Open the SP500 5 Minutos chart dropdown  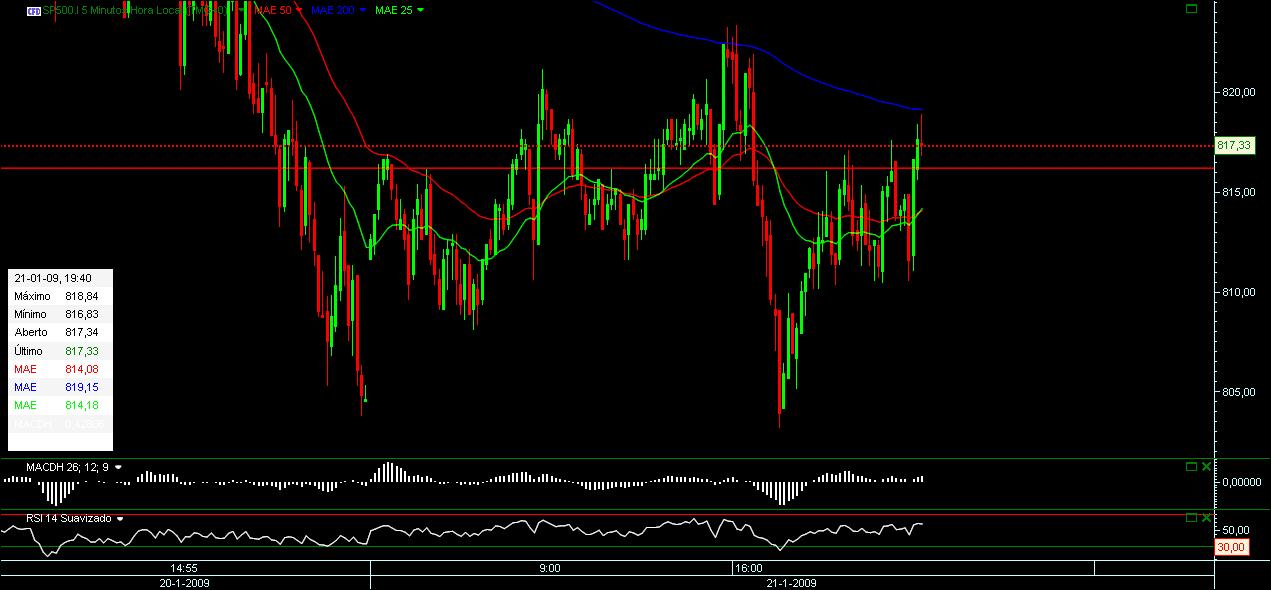click(x=240, y=10)
